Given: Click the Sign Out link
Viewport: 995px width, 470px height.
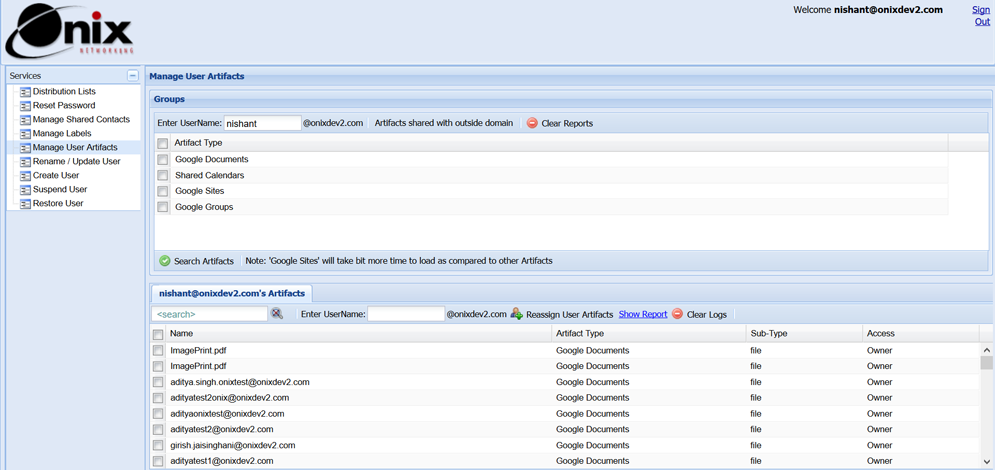Looking at the screenshot, I should [x=981, y=15].
